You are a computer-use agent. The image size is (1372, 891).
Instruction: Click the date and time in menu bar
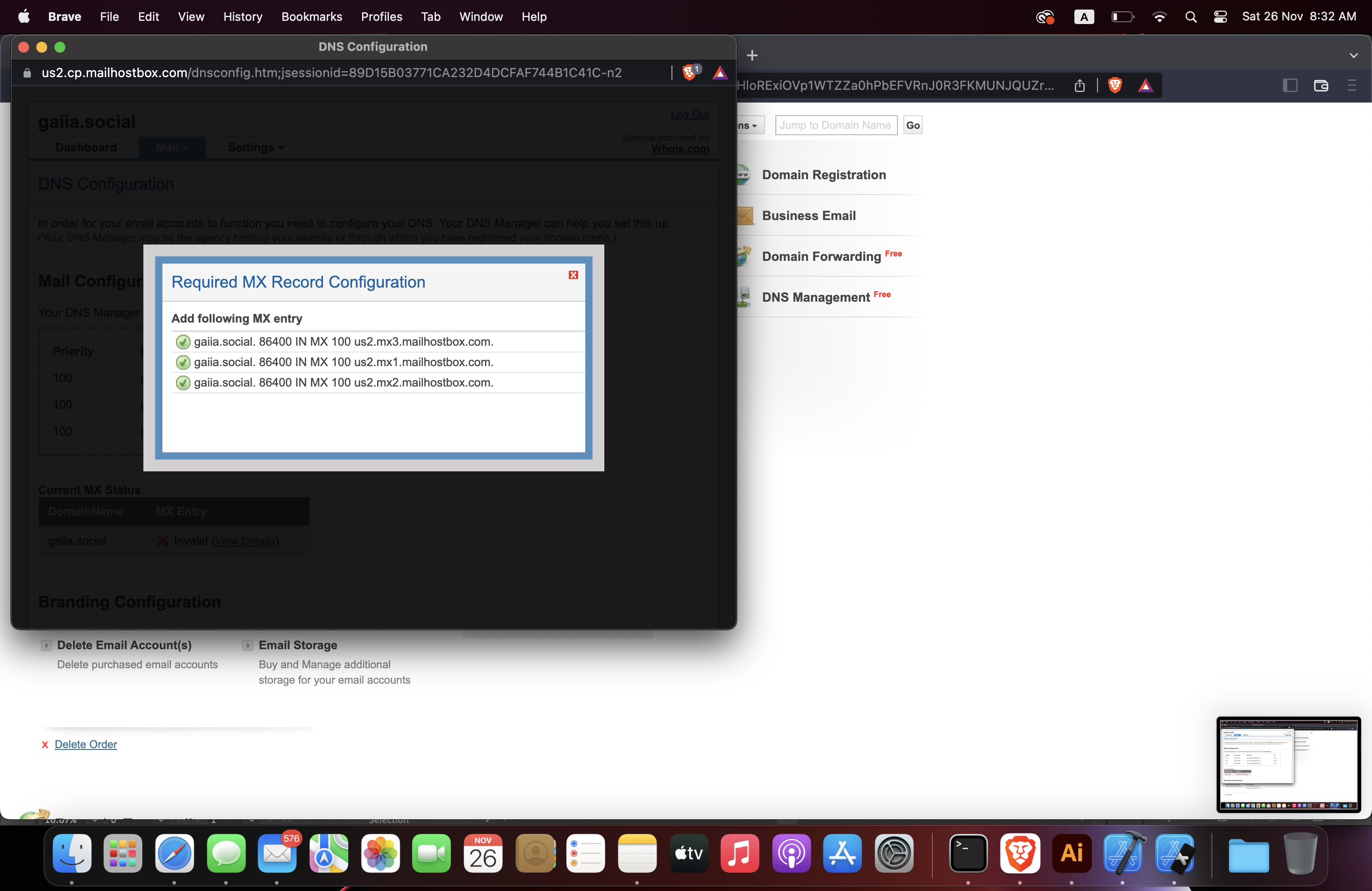1299,16
